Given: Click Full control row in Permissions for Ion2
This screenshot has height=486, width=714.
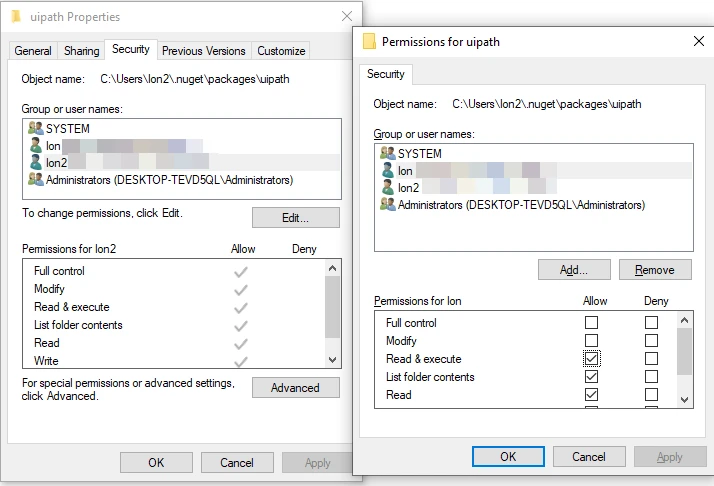Looking at the screenshot, I should [x=174, y=271].
